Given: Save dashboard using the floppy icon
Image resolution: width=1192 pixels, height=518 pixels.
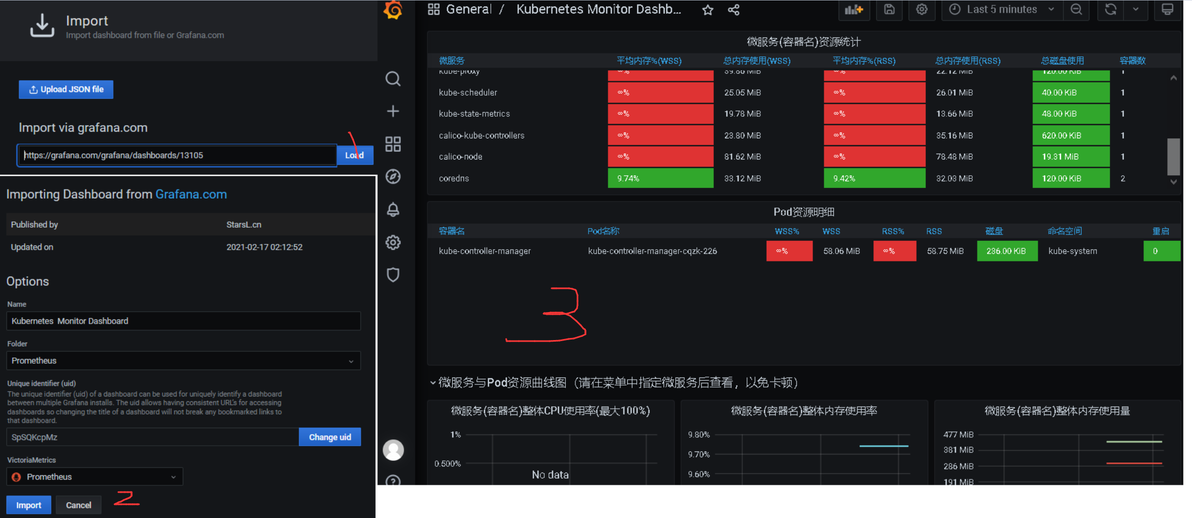Looking at the screenshot, I should [889, 9].
